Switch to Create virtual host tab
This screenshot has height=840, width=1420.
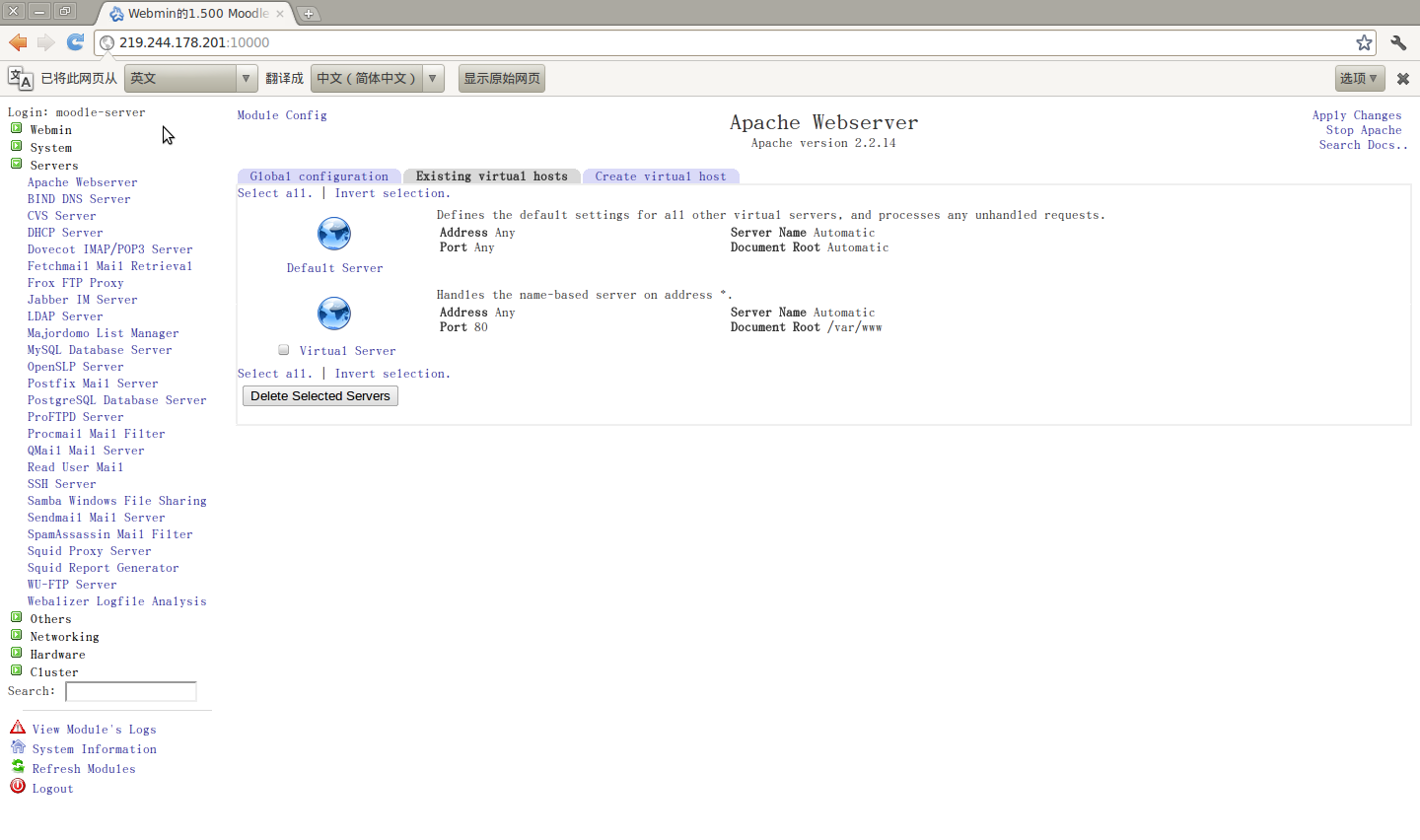pos(661,176)
